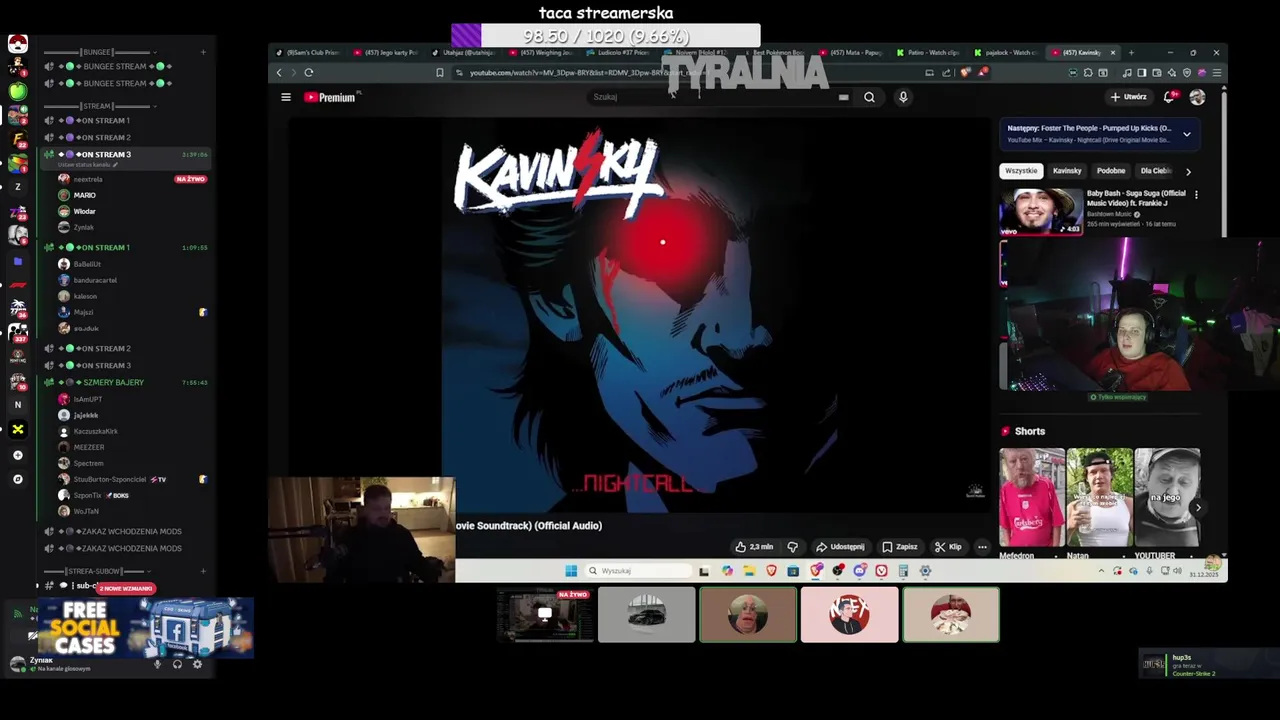The height and width of the screenshot is (720, 1280).
Task: Open the Mefedron Shorts thumbnail
Action: (1032, 497)
